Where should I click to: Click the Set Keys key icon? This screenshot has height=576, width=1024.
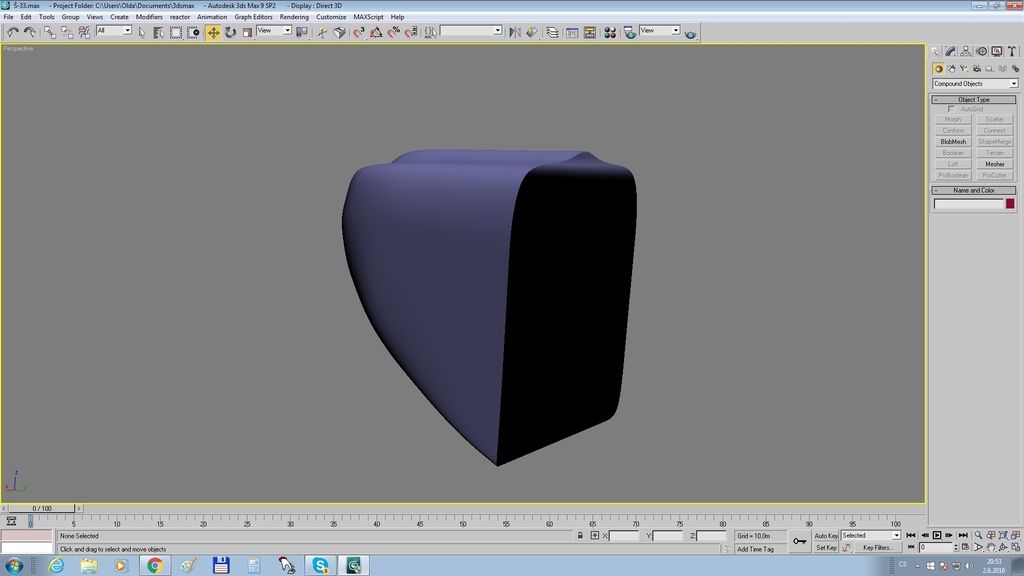click(799, 541)
